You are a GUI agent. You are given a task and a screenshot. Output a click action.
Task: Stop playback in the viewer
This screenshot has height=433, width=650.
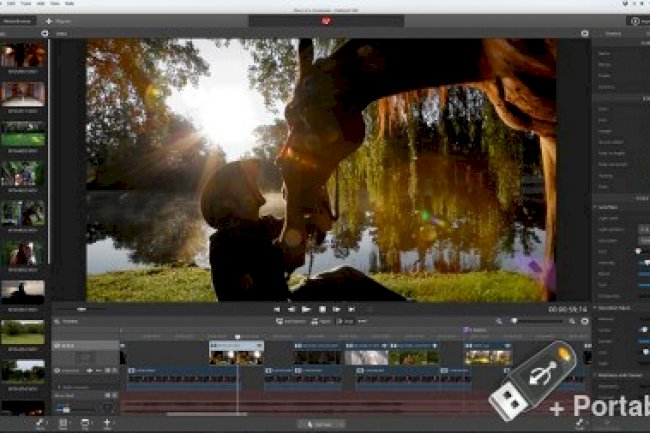pos(322,309)
